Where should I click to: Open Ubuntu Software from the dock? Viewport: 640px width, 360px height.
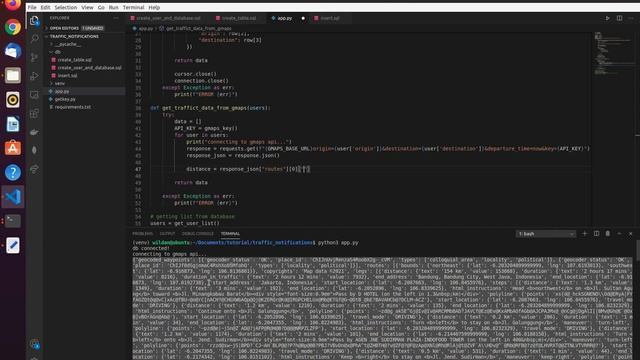(x=13, y=148)
